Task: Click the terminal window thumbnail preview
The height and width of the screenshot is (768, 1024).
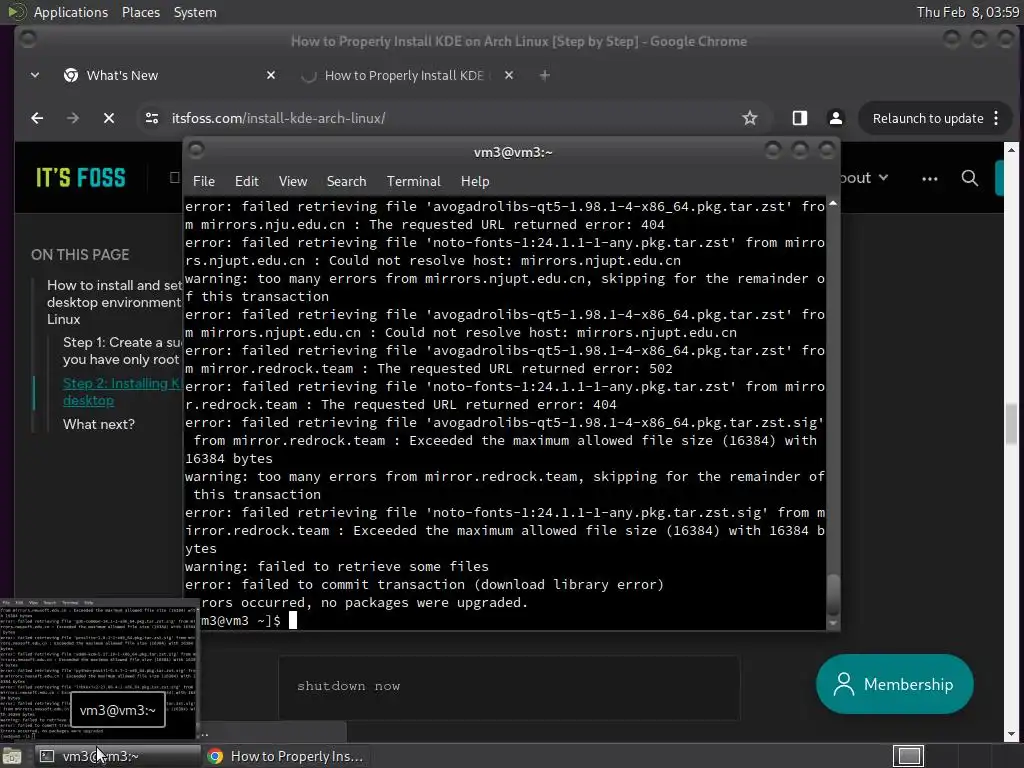Action: coord(99,669)
